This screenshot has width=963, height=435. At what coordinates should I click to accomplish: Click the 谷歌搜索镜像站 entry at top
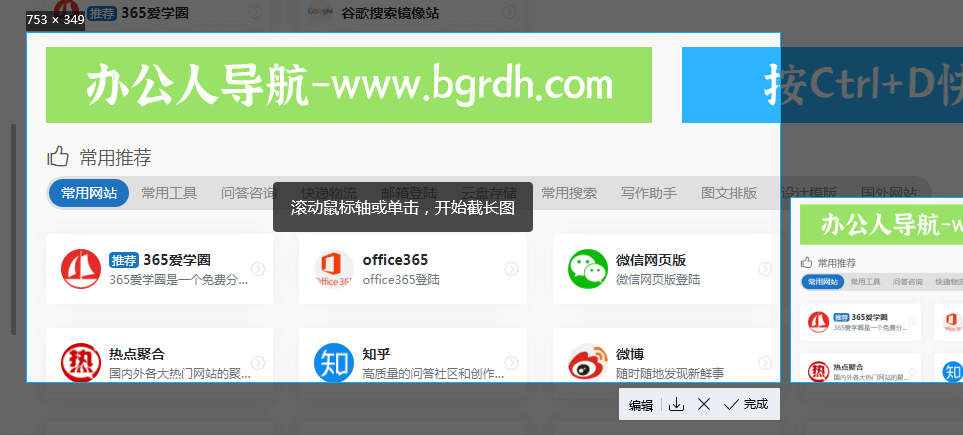(390, 12)
